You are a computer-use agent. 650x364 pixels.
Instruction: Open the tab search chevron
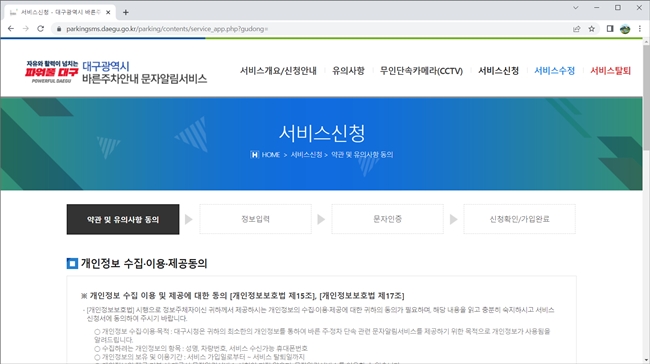tap(575, 7)
